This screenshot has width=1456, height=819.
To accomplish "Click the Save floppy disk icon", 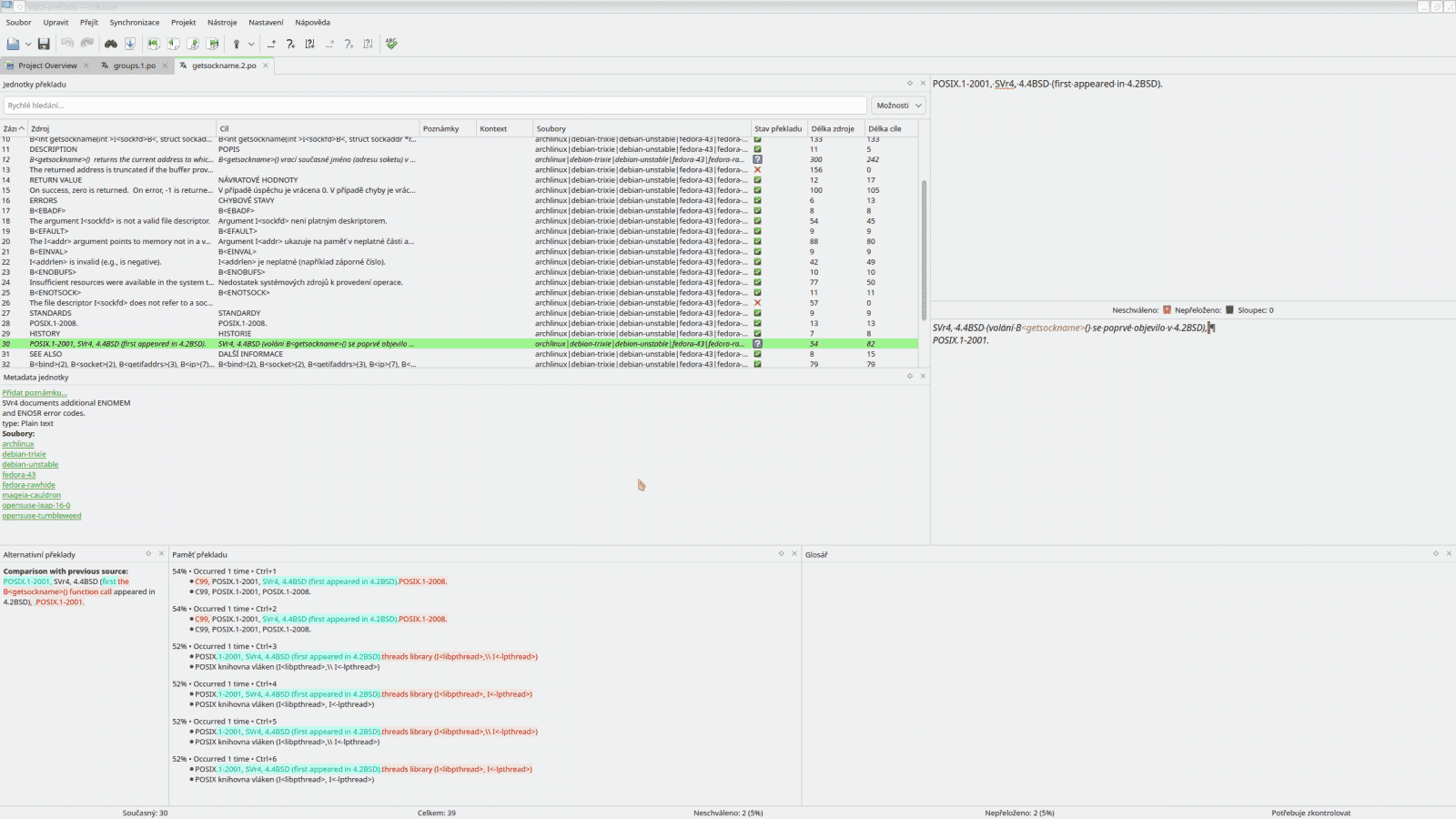I will 44,44.
